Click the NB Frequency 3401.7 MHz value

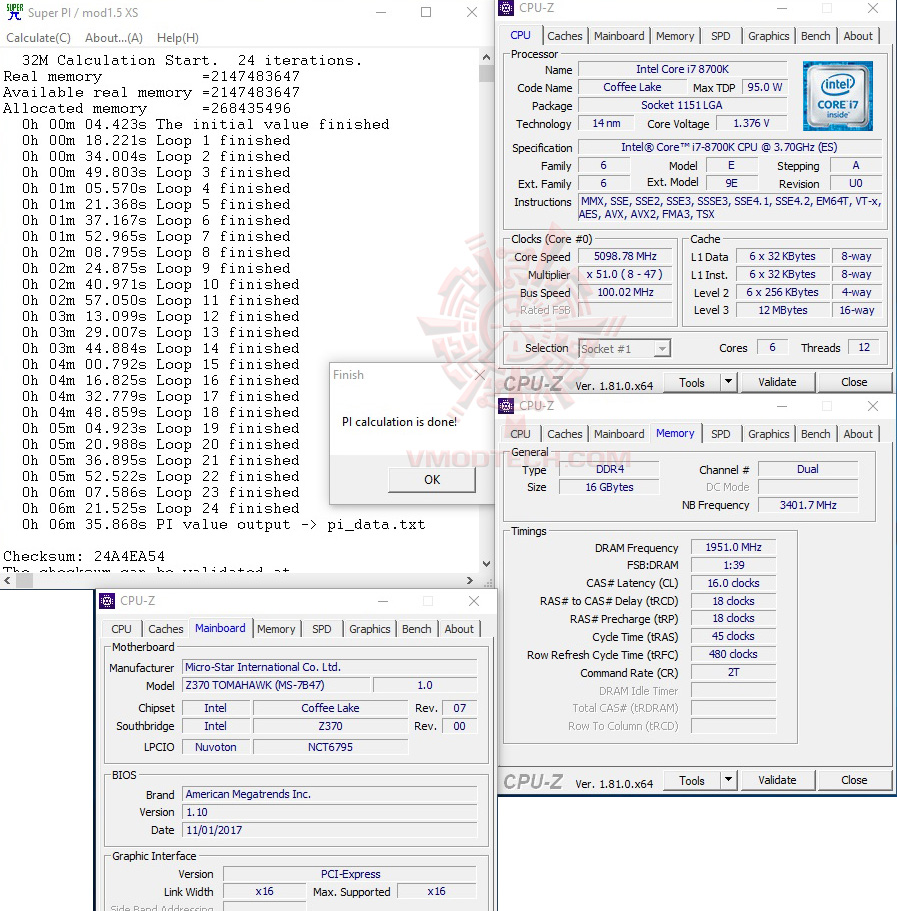pyautogui.click(x=808, y=505)
